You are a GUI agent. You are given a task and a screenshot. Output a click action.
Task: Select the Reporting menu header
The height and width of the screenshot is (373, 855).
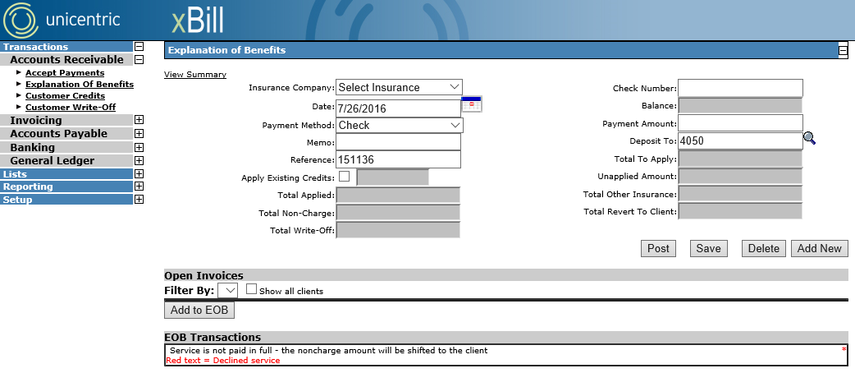tap(67, 186)
